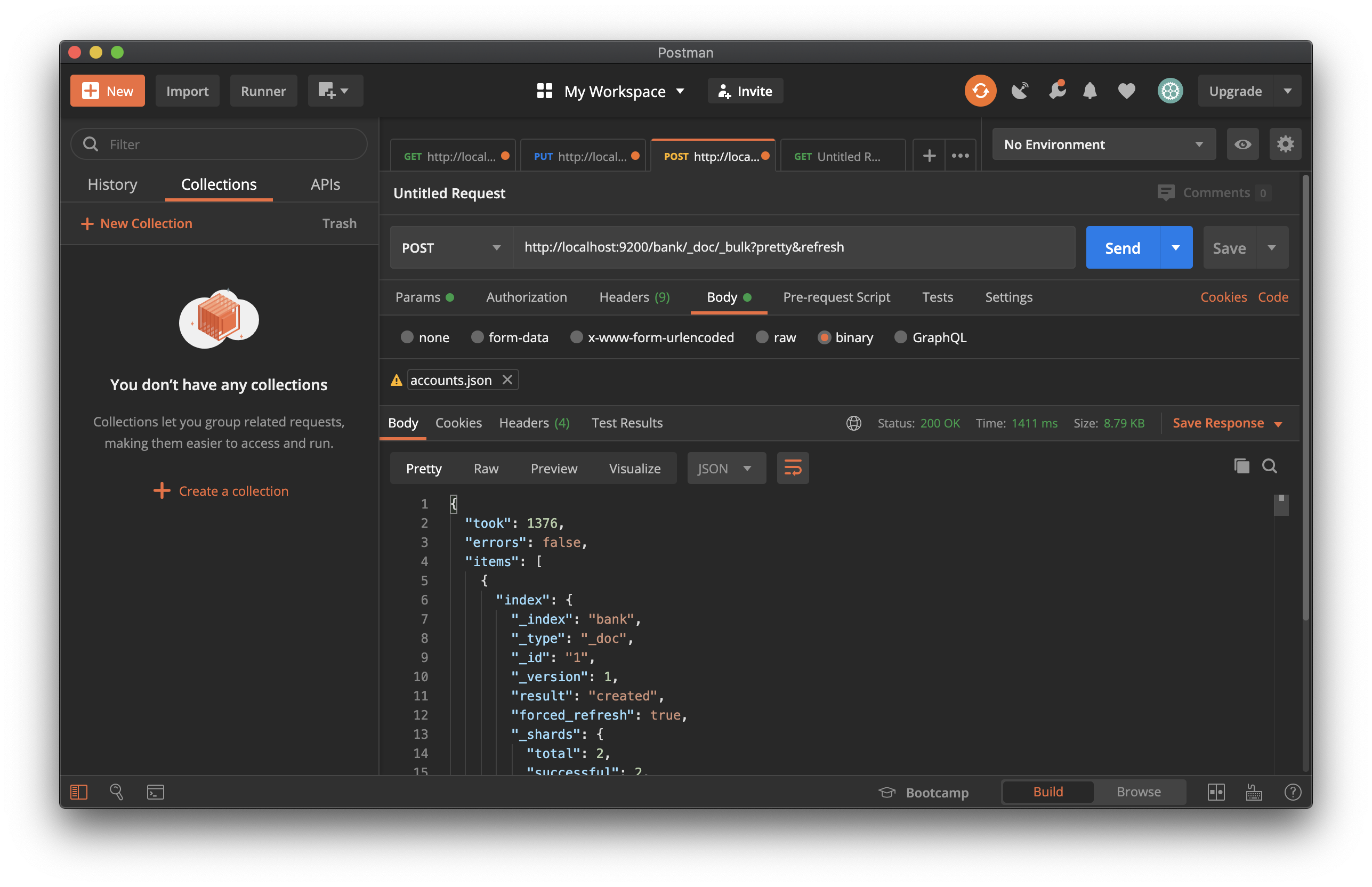This screenshot has width=1372, height=887.
Task: Open the POST method dropdown
Action: [x=450, y=248]
